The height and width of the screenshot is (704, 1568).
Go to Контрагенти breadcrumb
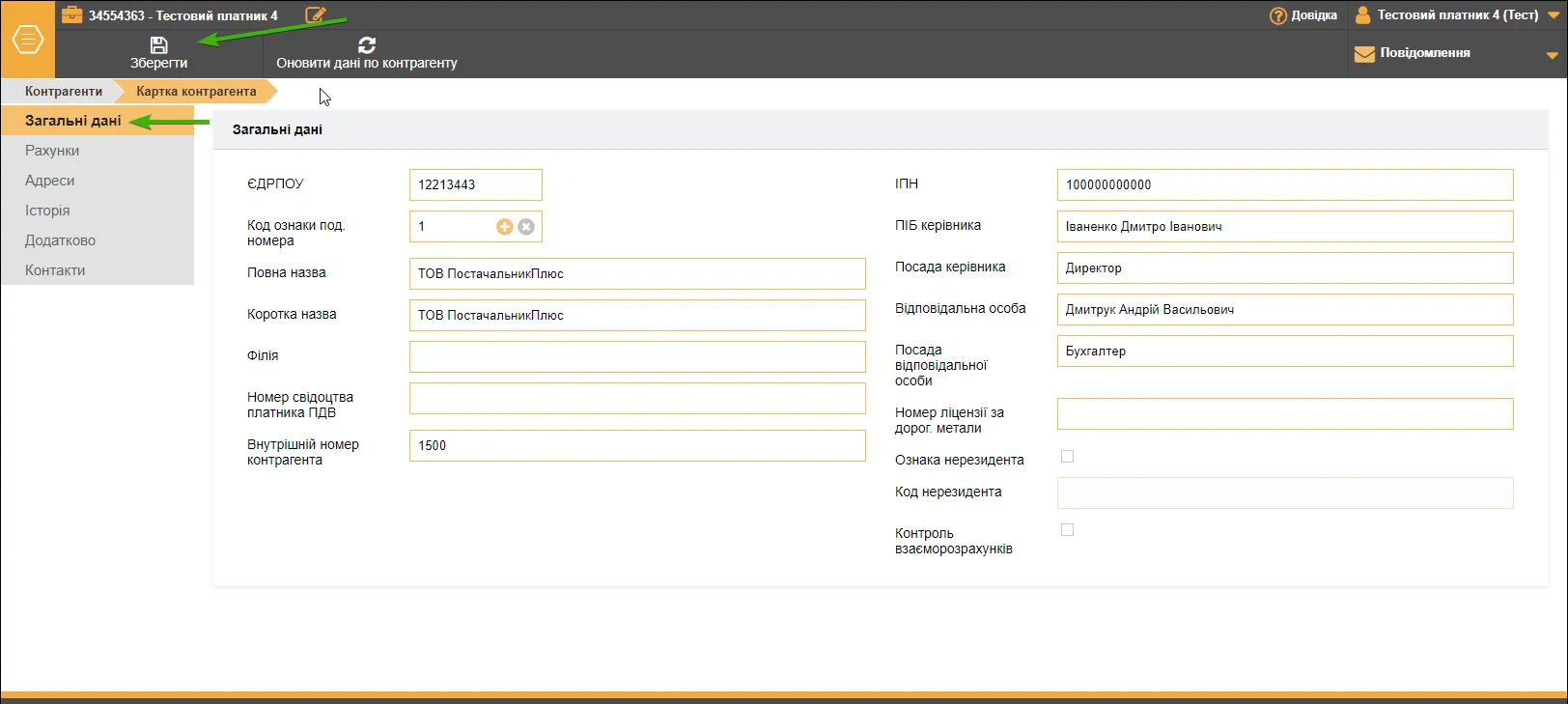pyautogui.click(x=64, y=91)
